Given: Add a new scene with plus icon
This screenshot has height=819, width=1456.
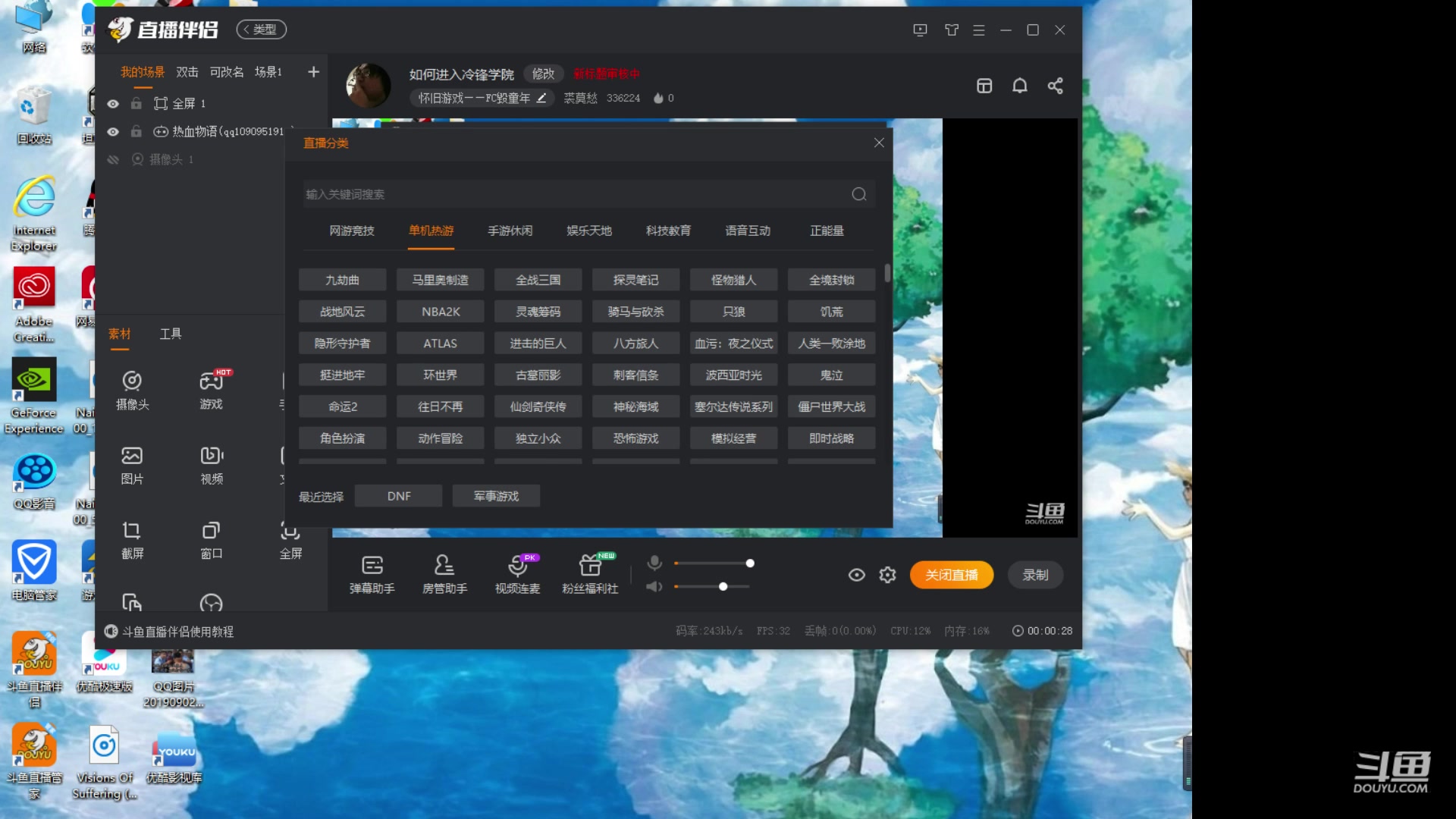Looking at the screenshot, I should [x=313, y=71].
